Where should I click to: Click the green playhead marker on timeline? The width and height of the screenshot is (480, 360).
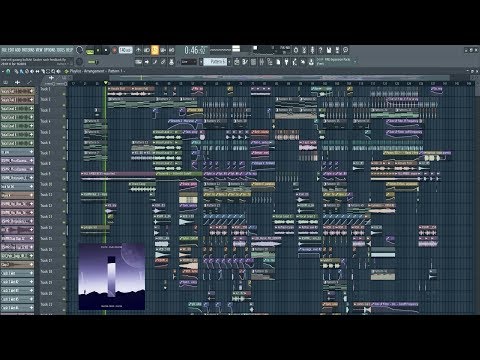[106, 83]
